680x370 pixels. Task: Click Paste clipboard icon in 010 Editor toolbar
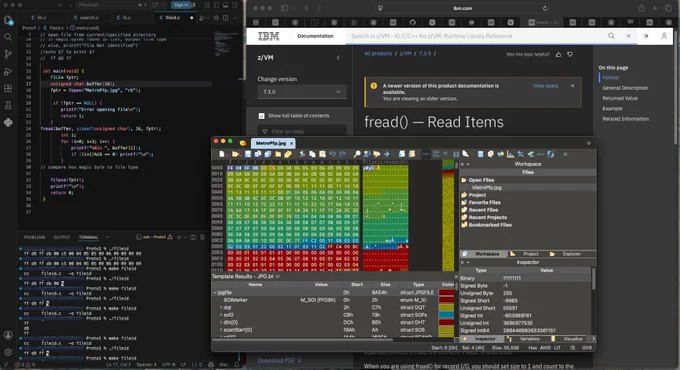point(322,154)
